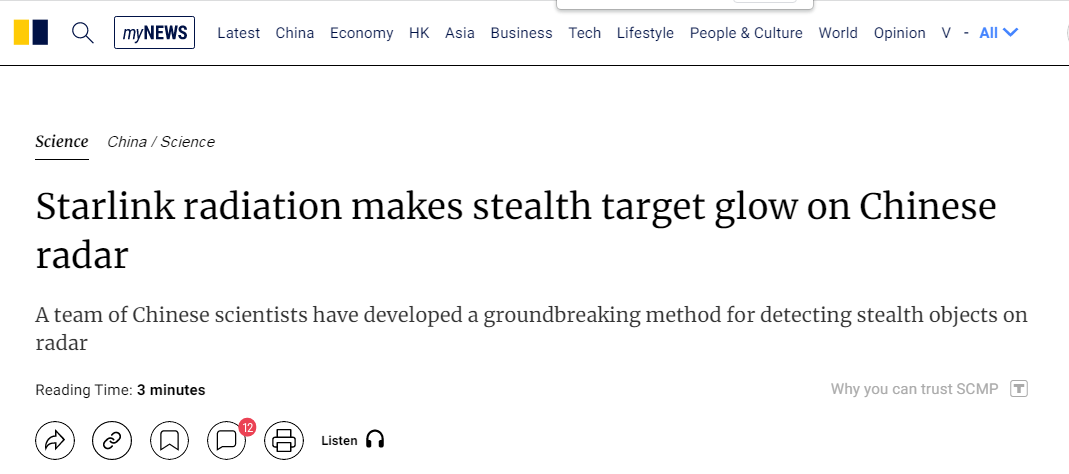Bookmark this article

[x=170, y=440]
